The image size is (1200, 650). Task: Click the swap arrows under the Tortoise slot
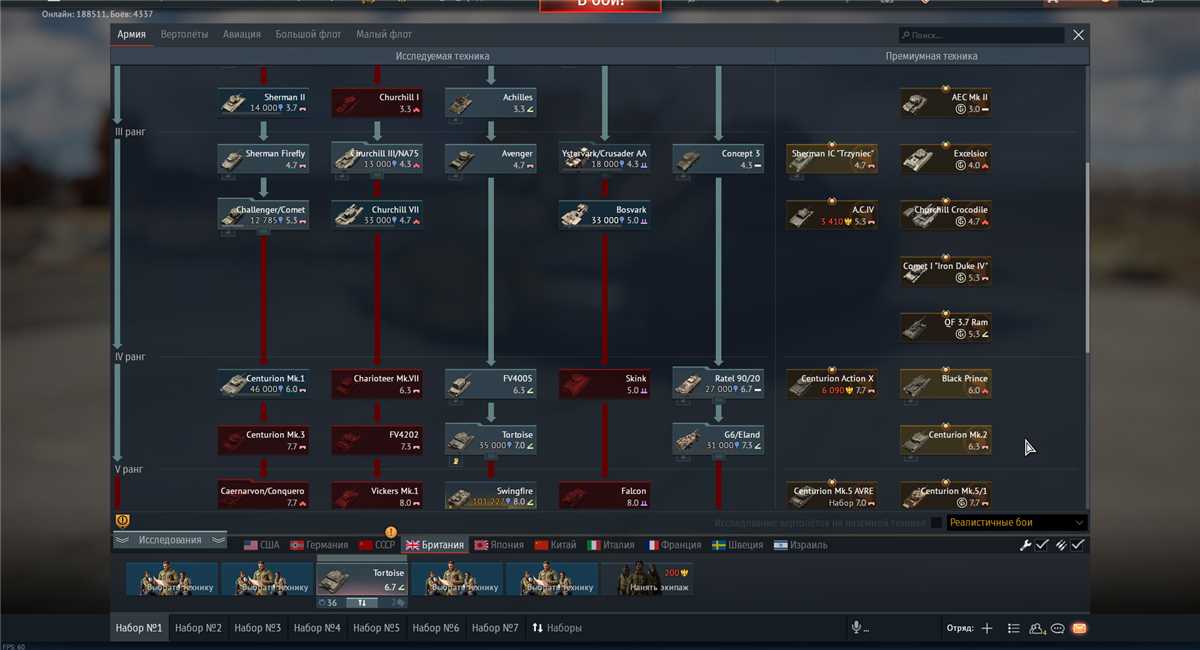coord(362,603)
